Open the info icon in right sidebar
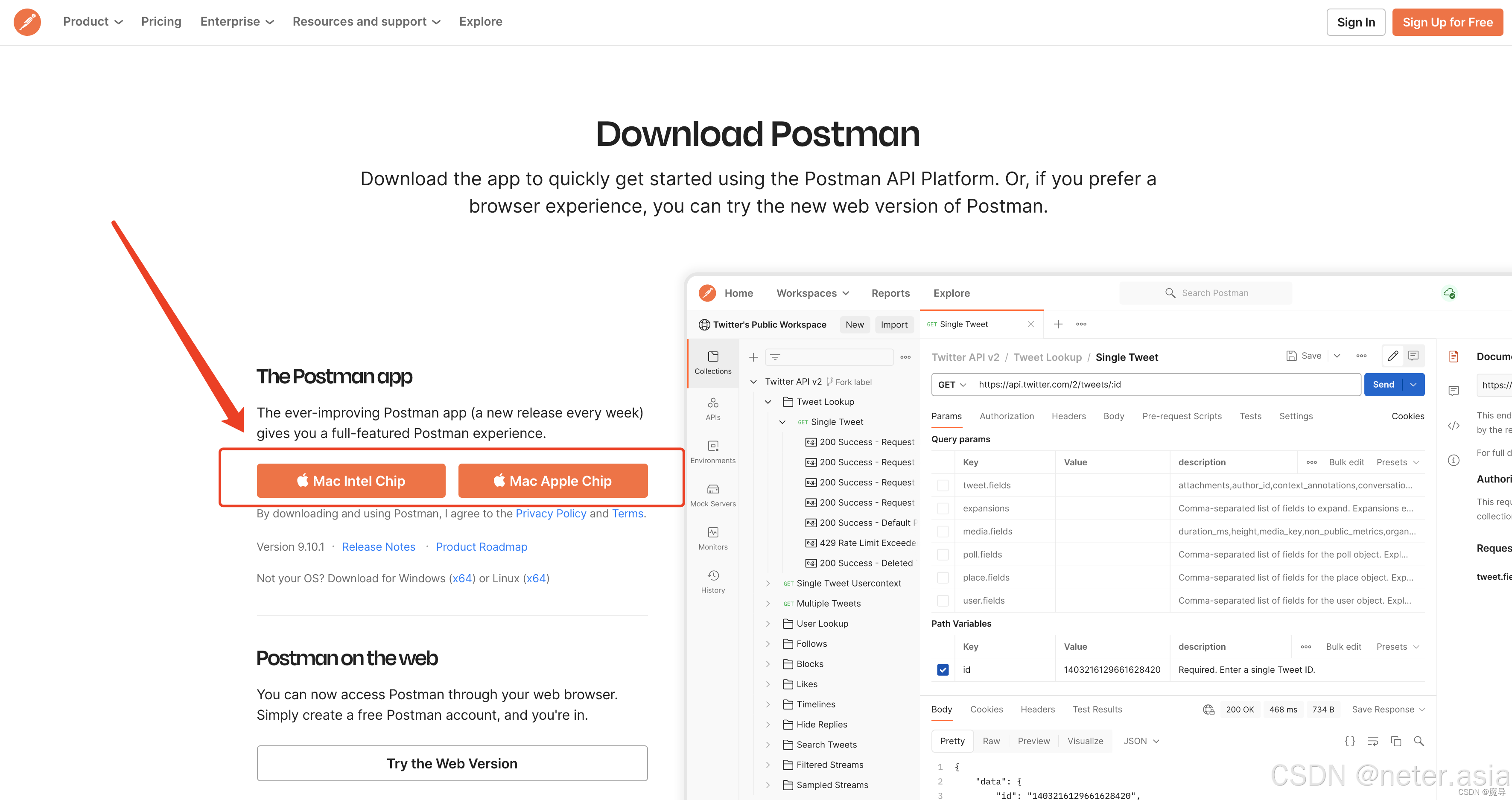Image resolution: width=1512 pixels, height=800 pixels. [x=1453, y=460]
